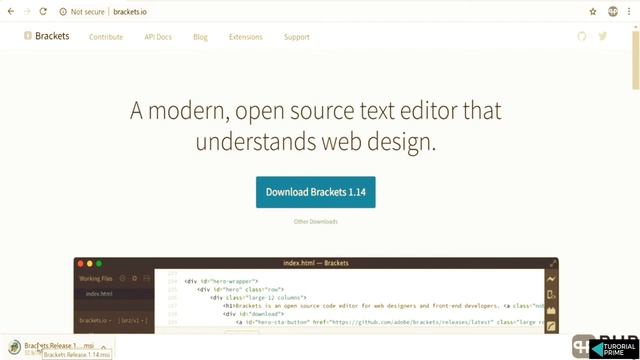
Task: Click the gear icon beside Working Files
Action: pos(134,278)
